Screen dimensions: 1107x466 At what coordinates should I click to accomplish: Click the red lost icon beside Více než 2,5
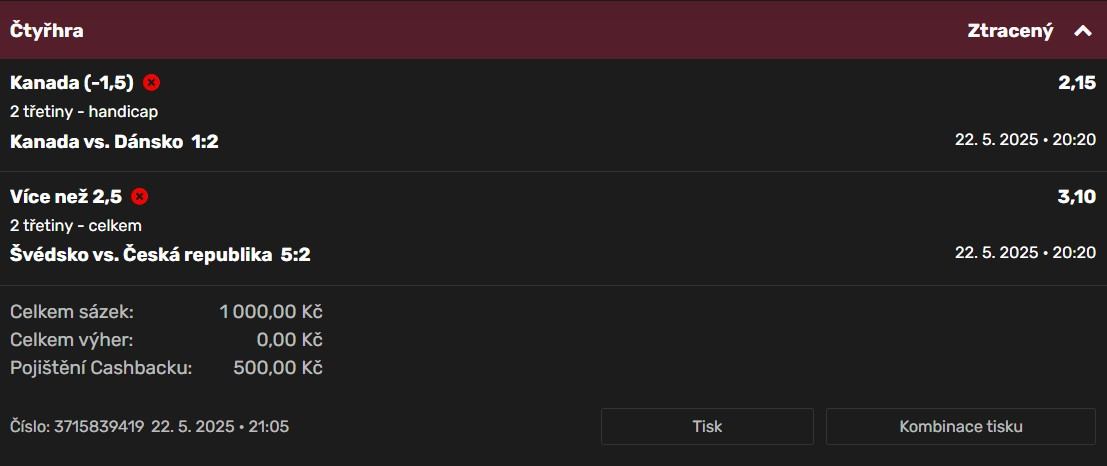pos(140,197)
